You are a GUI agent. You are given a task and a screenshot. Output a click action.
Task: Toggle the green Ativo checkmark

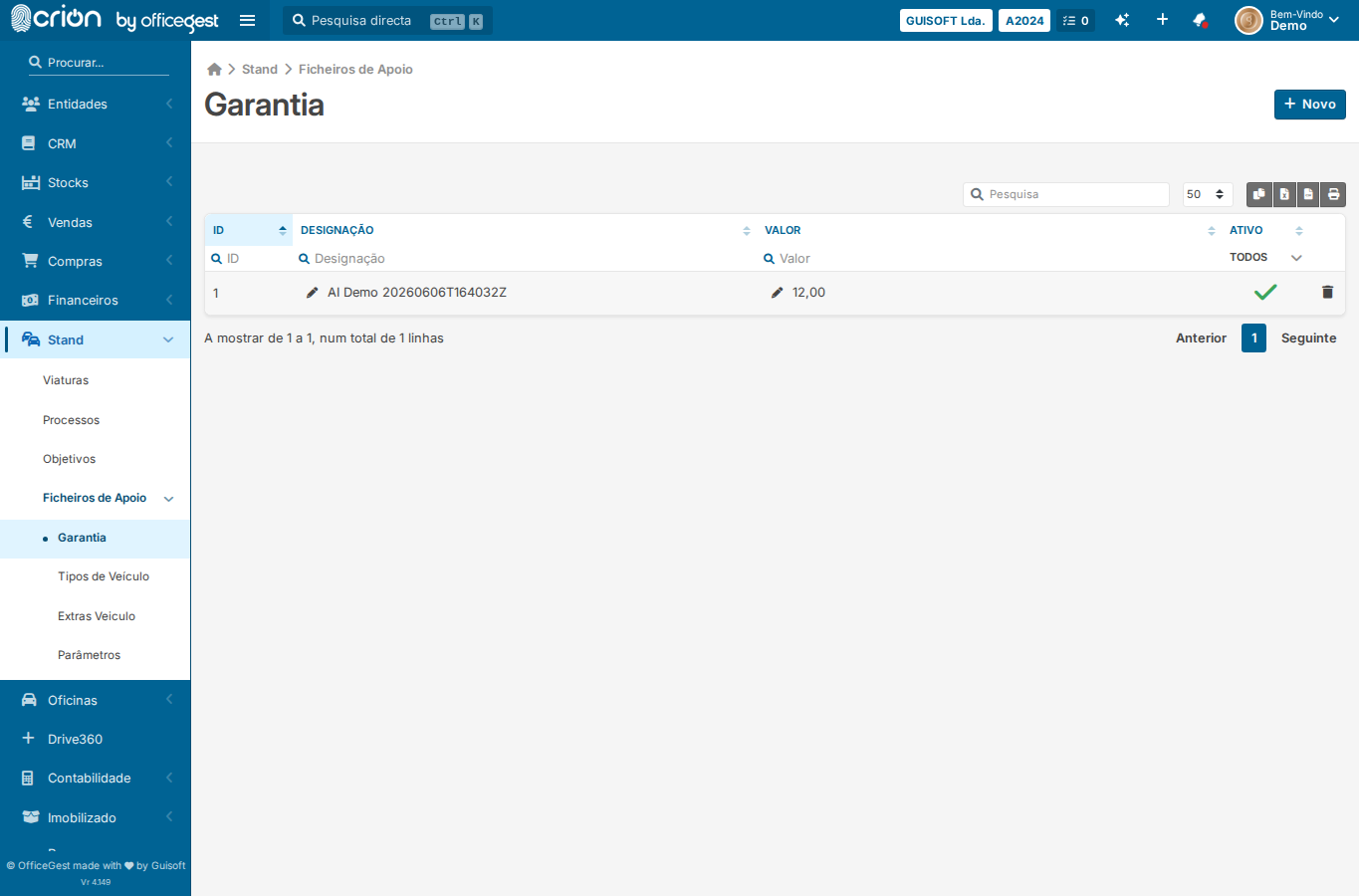1265,292
